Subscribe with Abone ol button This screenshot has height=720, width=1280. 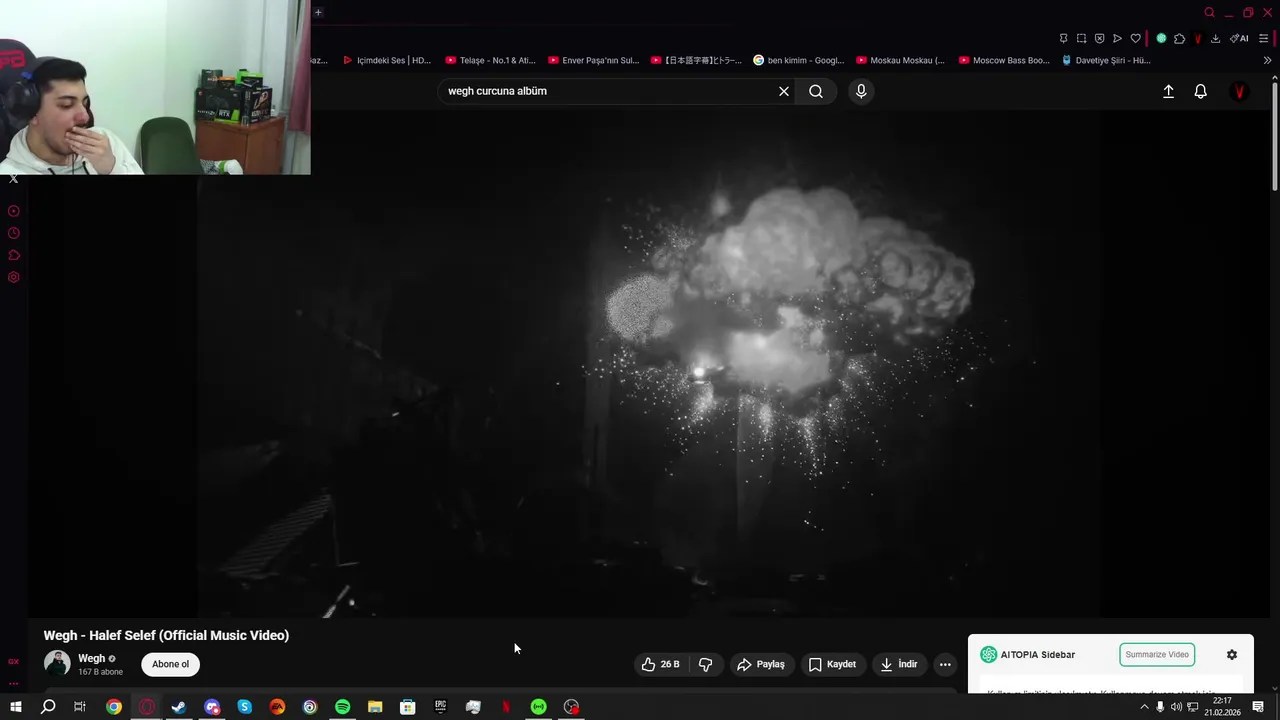170,664
